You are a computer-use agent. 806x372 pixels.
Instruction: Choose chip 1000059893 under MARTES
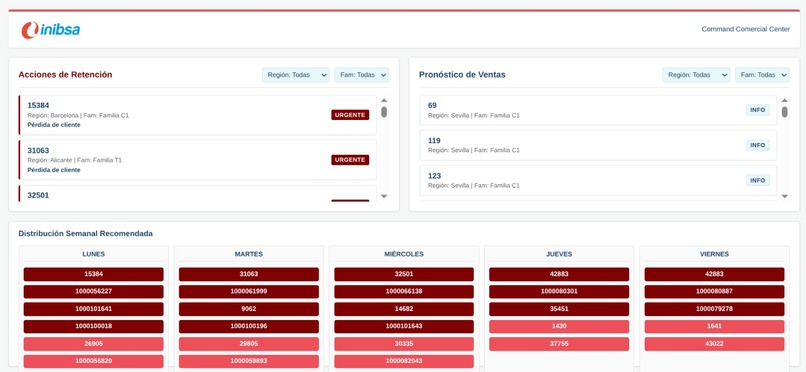coord(249,361)
